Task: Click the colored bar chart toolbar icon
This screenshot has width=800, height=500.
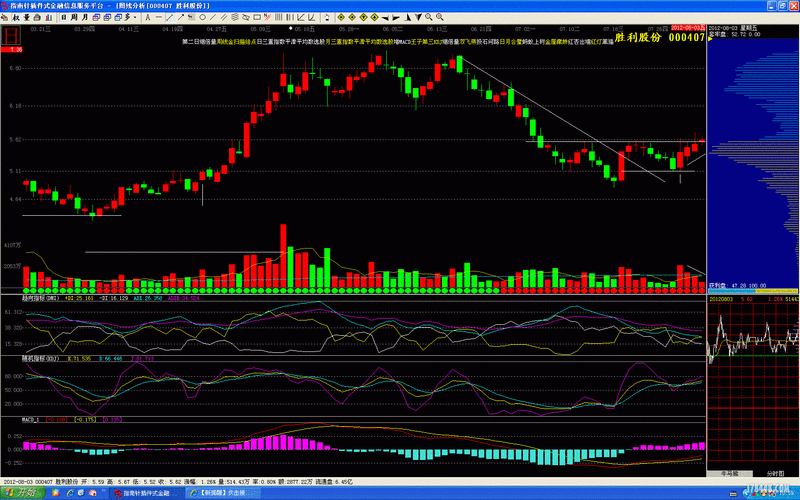Action: click(x=48, y=17)
